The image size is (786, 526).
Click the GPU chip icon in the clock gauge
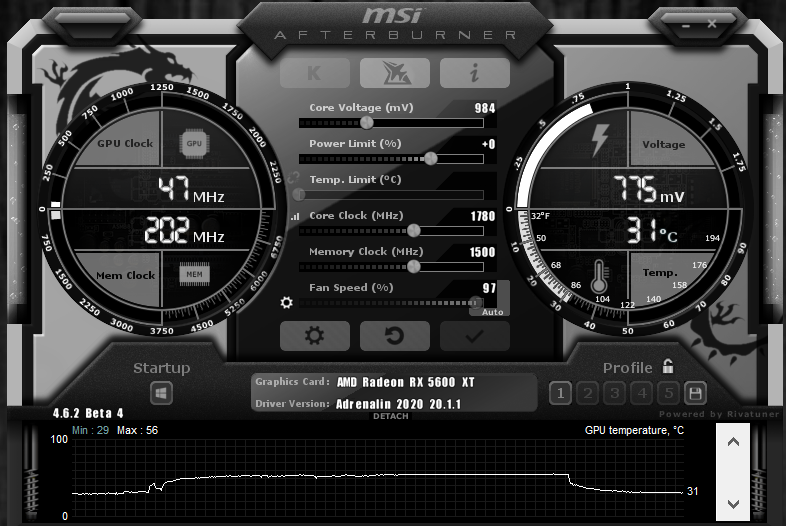194,143
